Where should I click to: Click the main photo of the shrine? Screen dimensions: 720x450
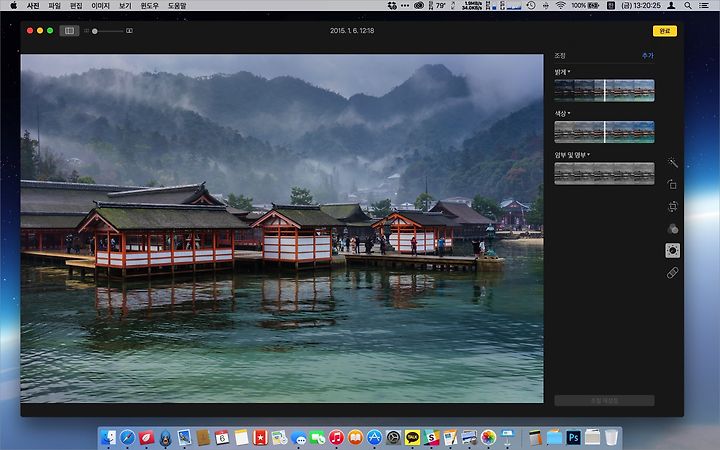pyautogui.click(x=282, y=228)
